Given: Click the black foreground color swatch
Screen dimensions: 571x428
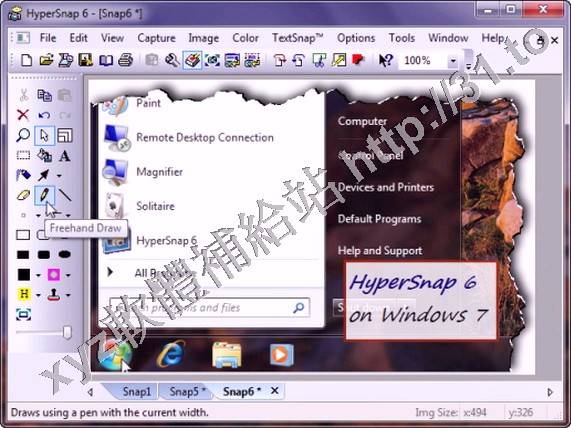Looking at the screenshot, I should [24, 275].
